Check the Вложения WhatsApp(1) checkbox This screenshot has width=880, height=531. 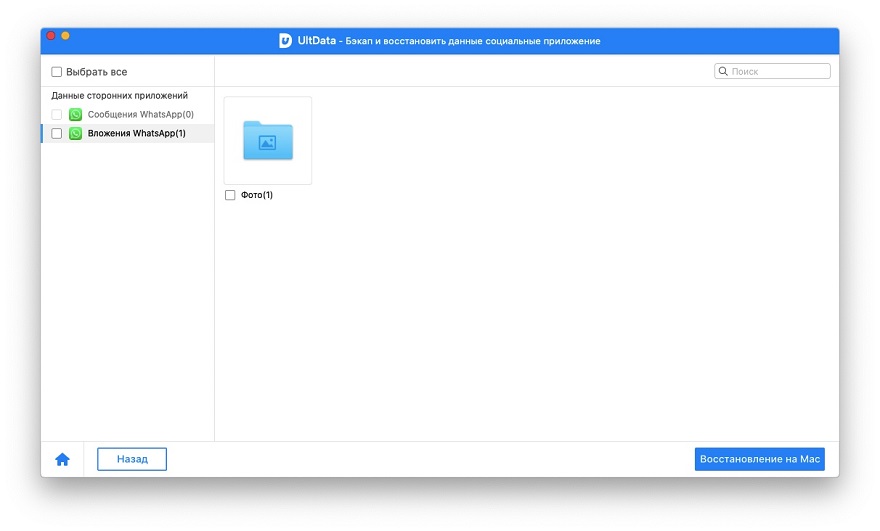click(57, 134)
